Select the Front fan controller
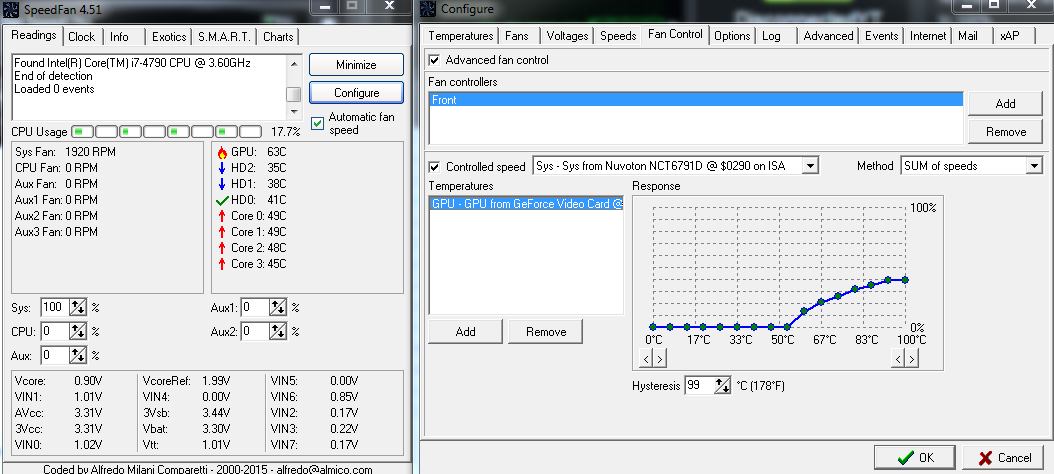This screenshot has height=474, width=1054. coord(696,100)
